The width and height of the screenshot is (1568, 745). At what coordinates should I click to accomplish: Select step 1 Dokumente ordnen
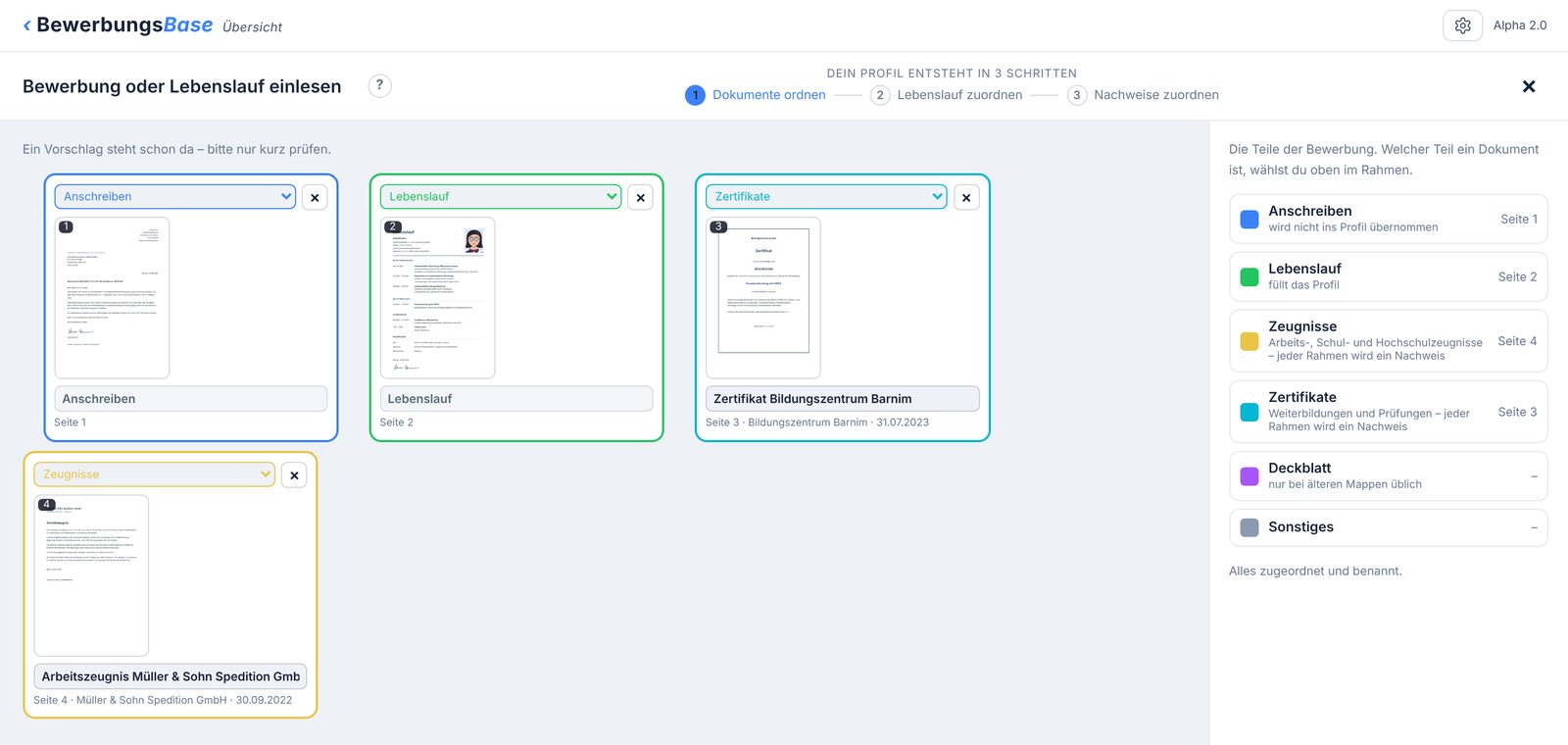click(x=756, y=95)
